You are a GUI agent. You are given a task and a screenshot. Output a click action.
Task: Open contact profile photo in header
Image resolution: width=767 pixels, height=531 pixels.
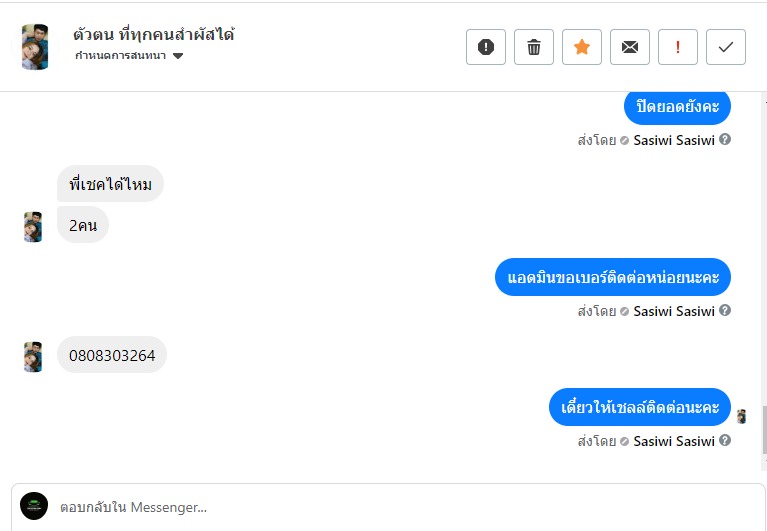[35, 47]
